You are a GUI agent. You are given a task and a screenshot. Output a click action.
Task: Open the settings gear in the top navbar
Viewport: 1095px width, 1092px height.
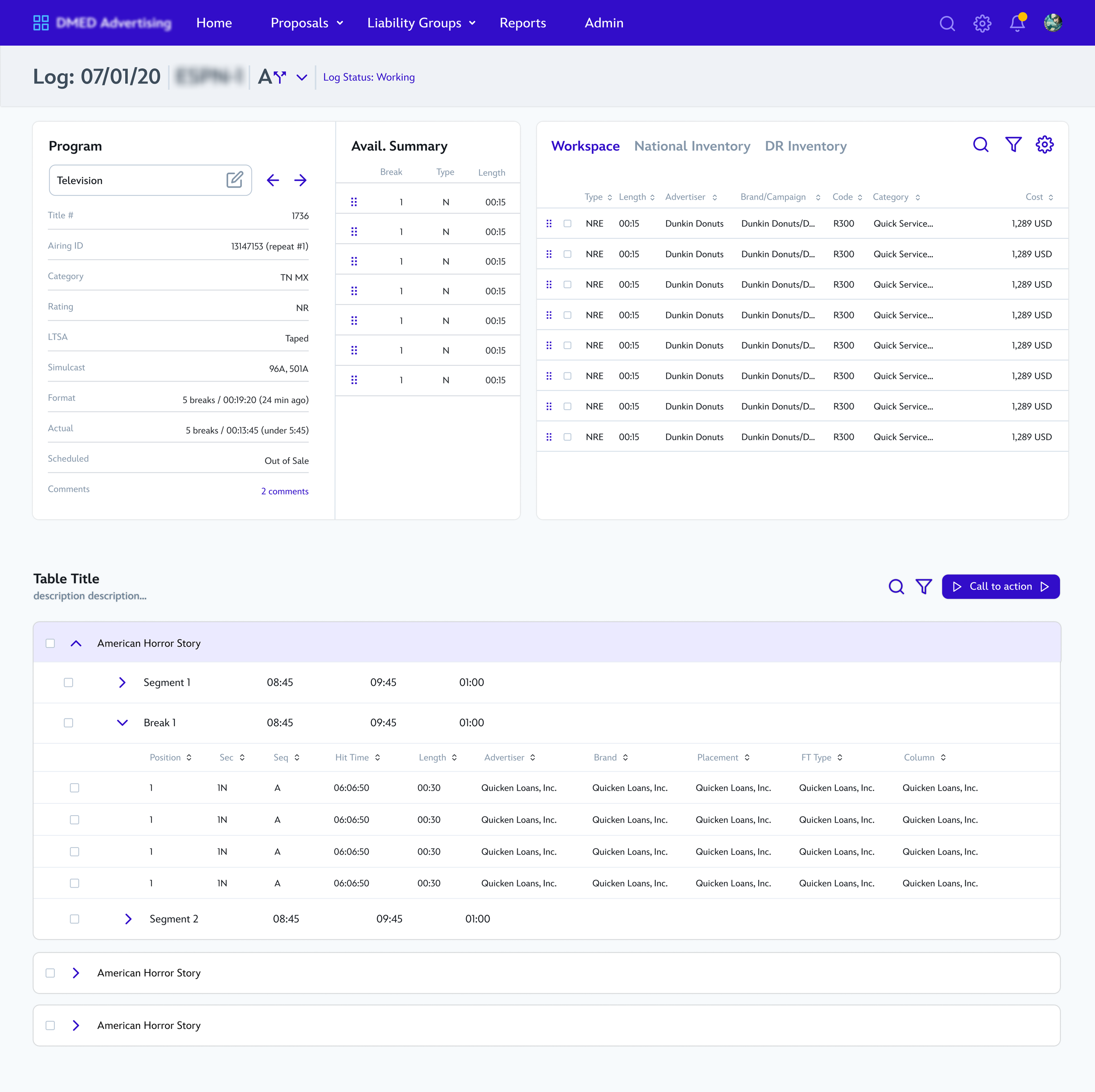pos(982,23)
